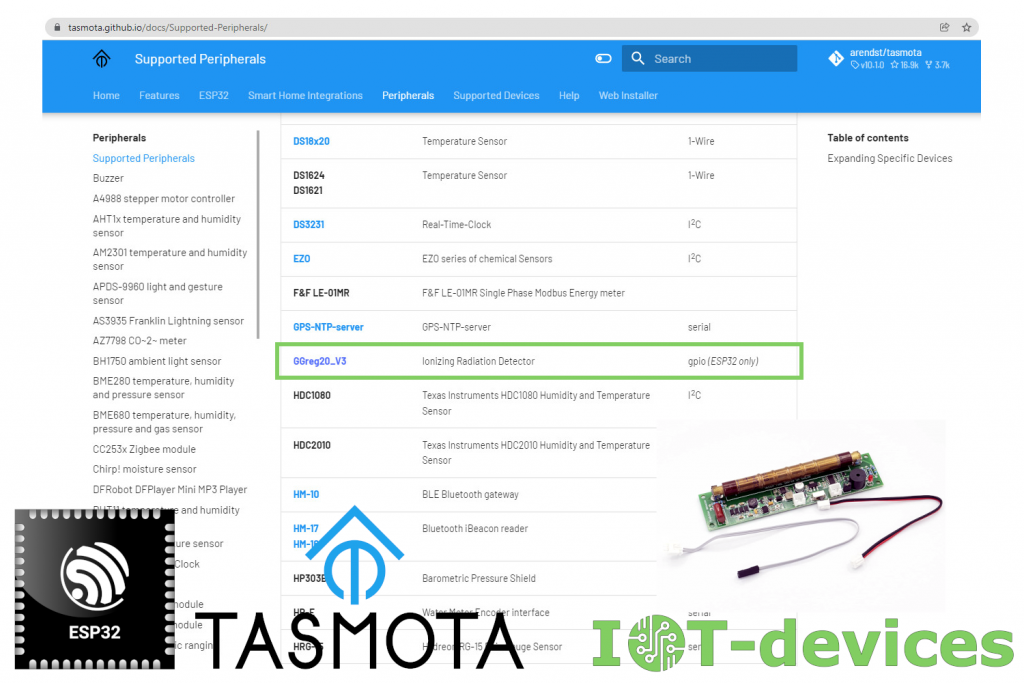Click 'DS1624' device name text

[308, 175]
